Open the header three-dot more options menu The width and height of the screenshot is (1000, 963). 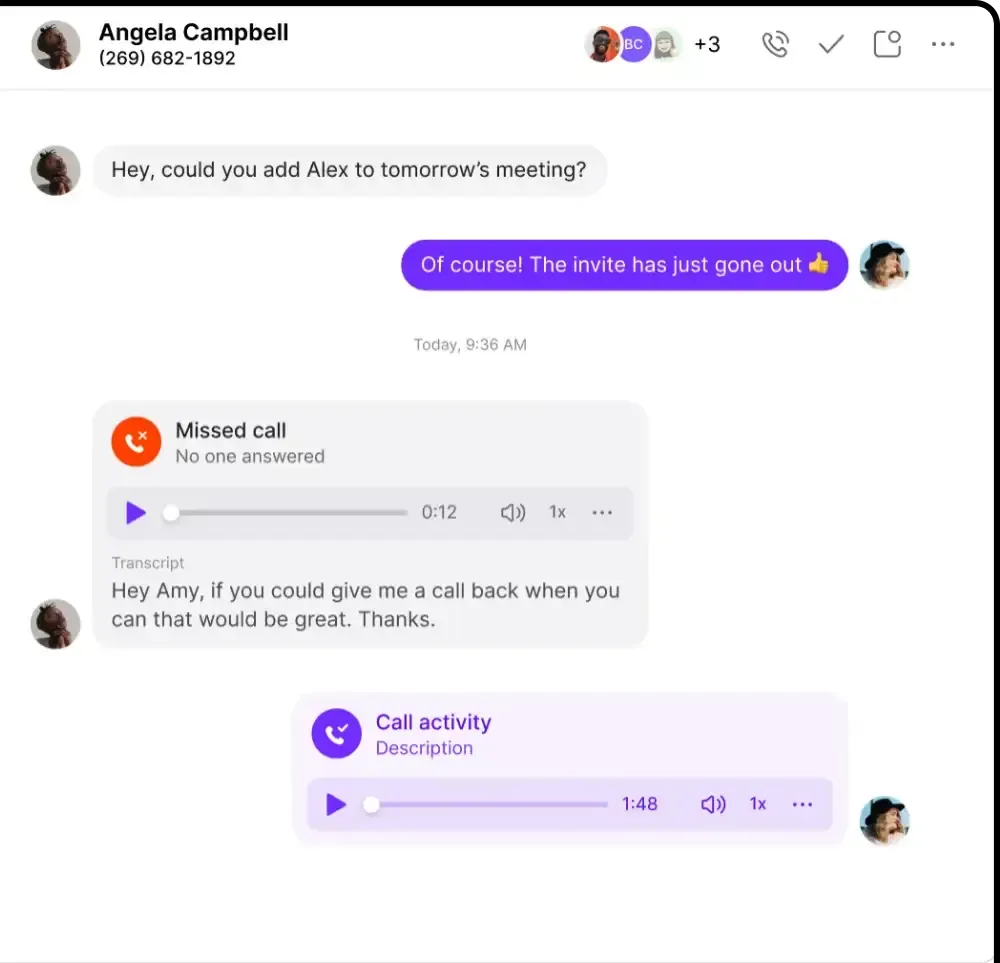943,44
